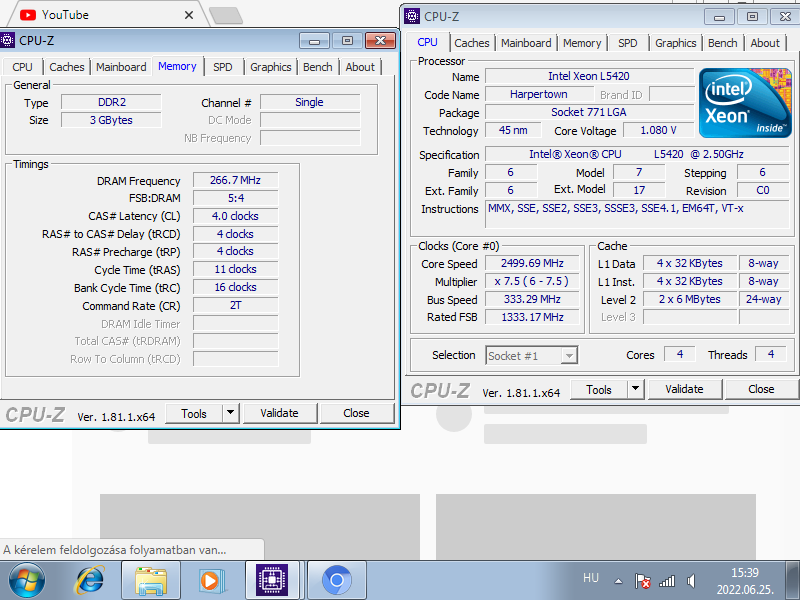Open network signal tray icon
This screenshot has height=600, width=800.
click(x=667, y=581)
